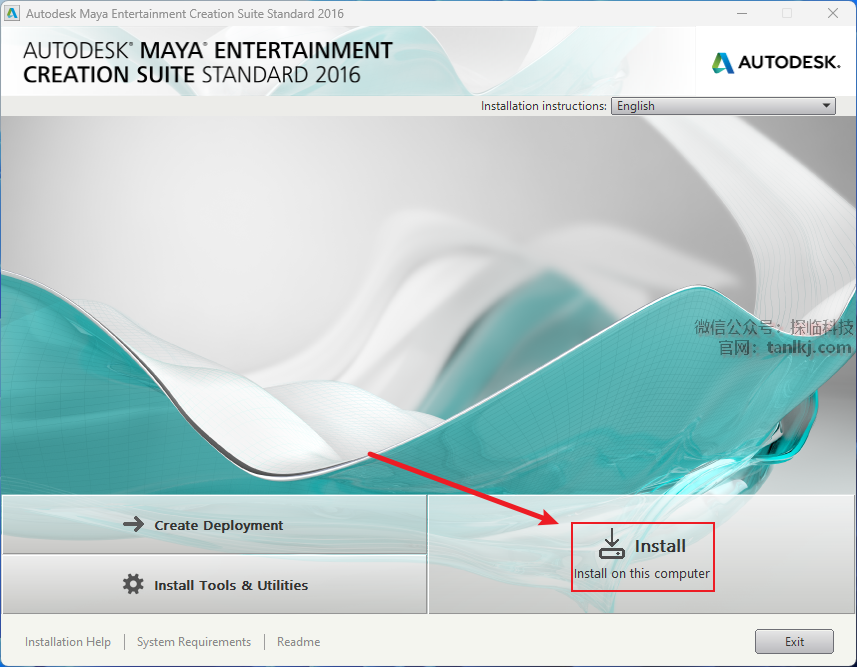Open the Readme link
The width and height of the screenshot is (857, 667).
click(x=298, y=642)
